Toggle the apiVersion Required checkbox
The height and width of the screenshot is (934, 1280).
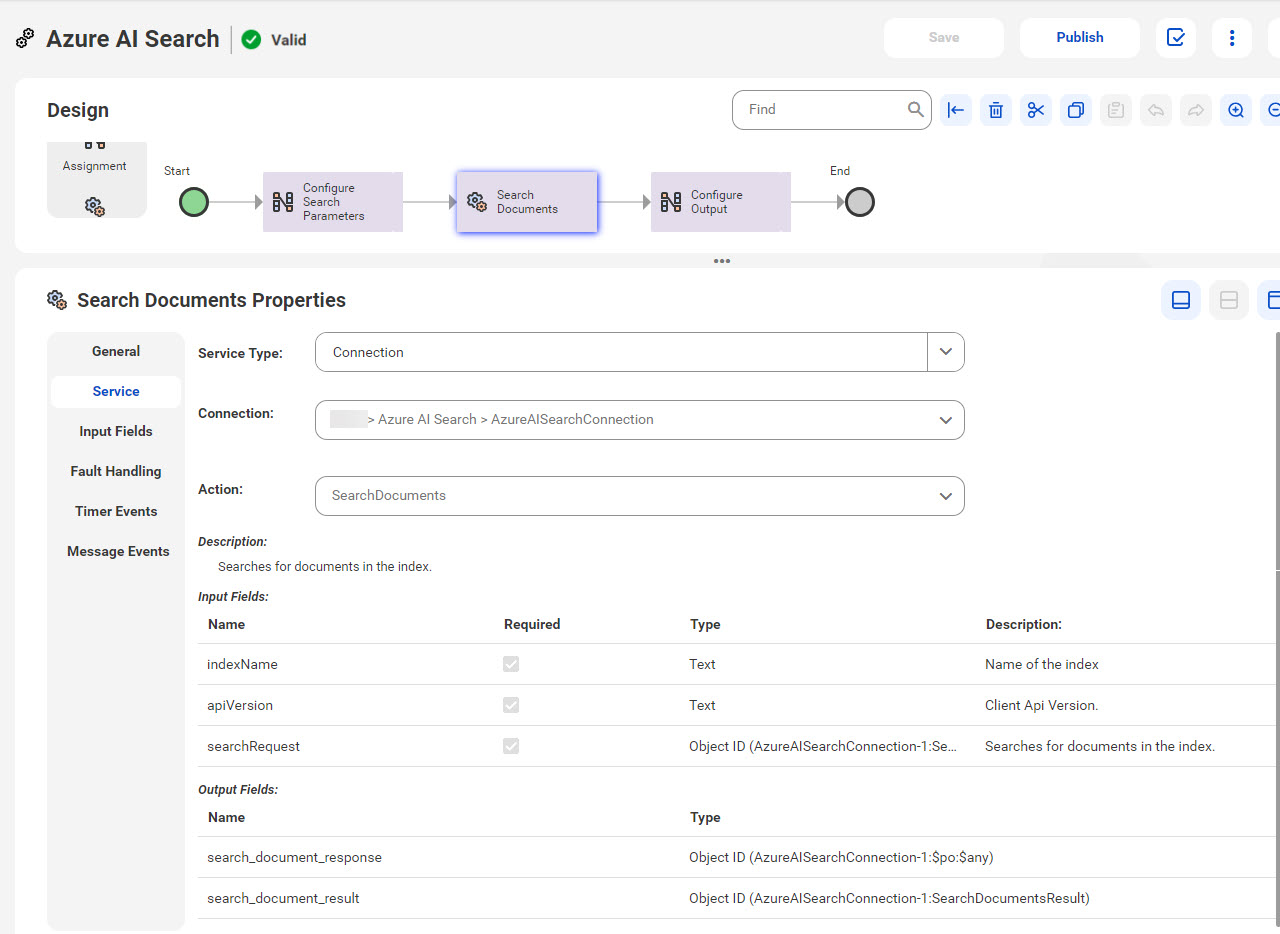[x=511, y=705]
